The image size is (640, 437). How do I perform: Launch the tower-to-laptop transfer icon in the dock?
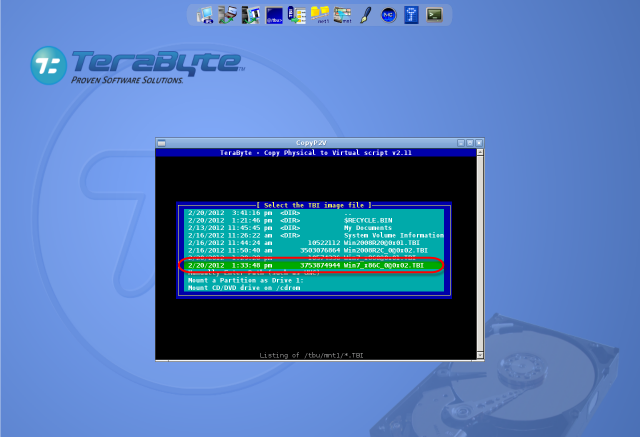(x=227, y=15)
